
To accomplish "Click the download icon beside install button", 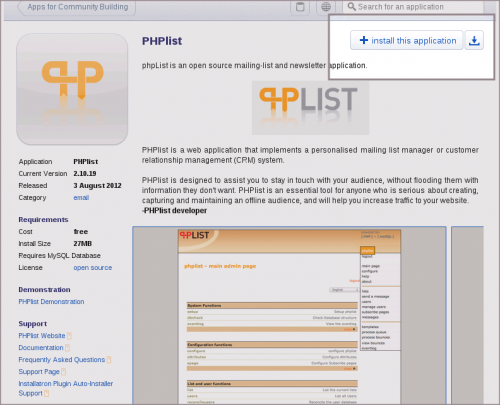I will tap(474, 40).
